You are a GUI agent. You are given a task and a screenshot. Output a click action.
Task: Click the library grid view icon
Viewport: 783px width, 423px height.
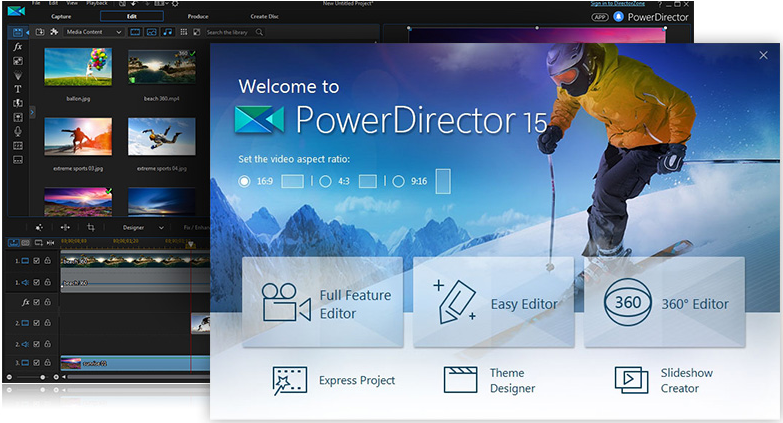click(x=184, y=32)
